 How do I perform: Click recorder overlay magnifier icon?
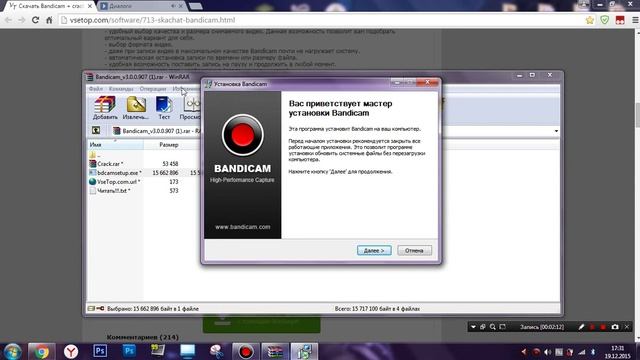coord(493,327)
